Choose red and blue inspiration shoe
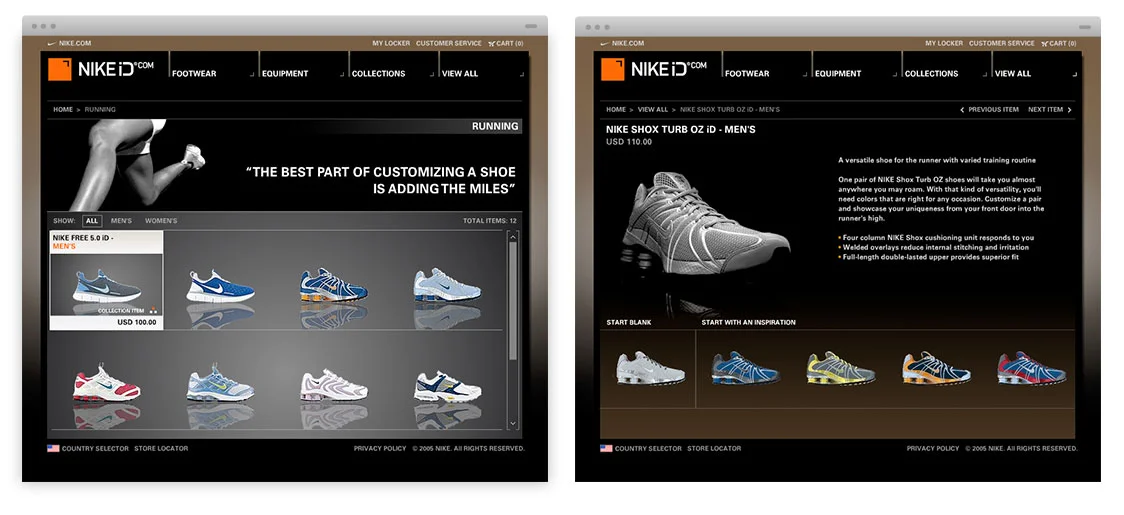The height and width of the screenshot is (515, 1124). (x=1032, y=368)
